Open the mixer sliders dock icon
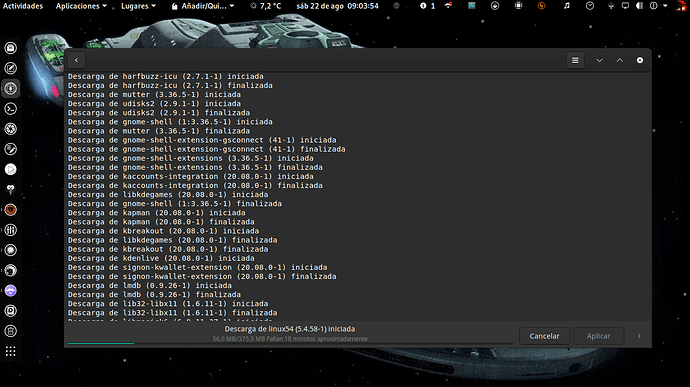Viewport: 690px width, 387px height. (x=11, y=230)
